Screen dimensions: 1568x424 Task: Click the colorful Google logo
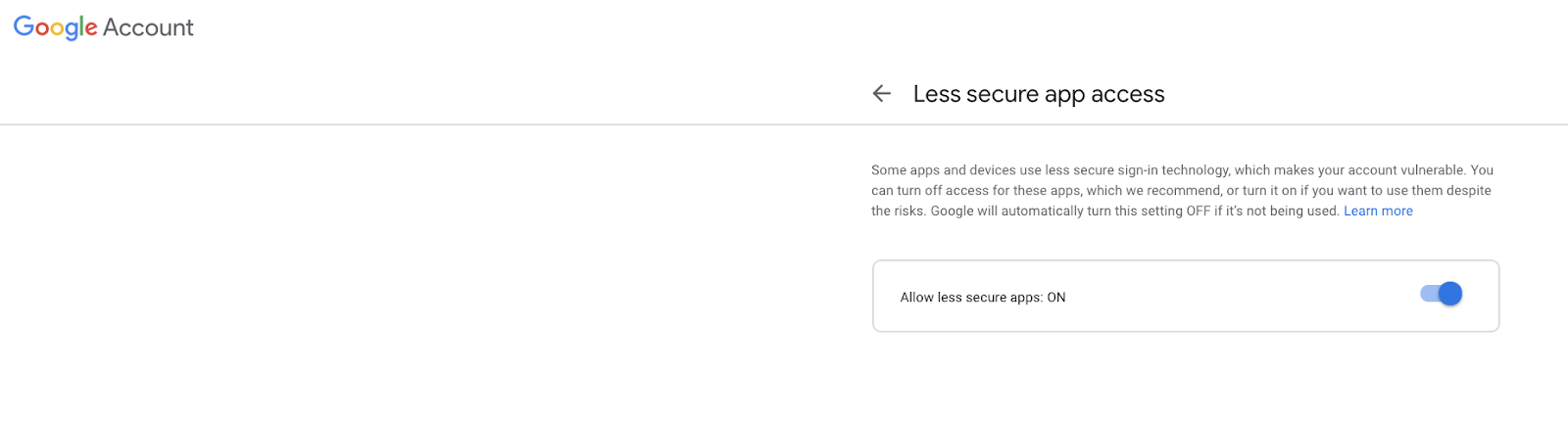[x=56, y=27]
